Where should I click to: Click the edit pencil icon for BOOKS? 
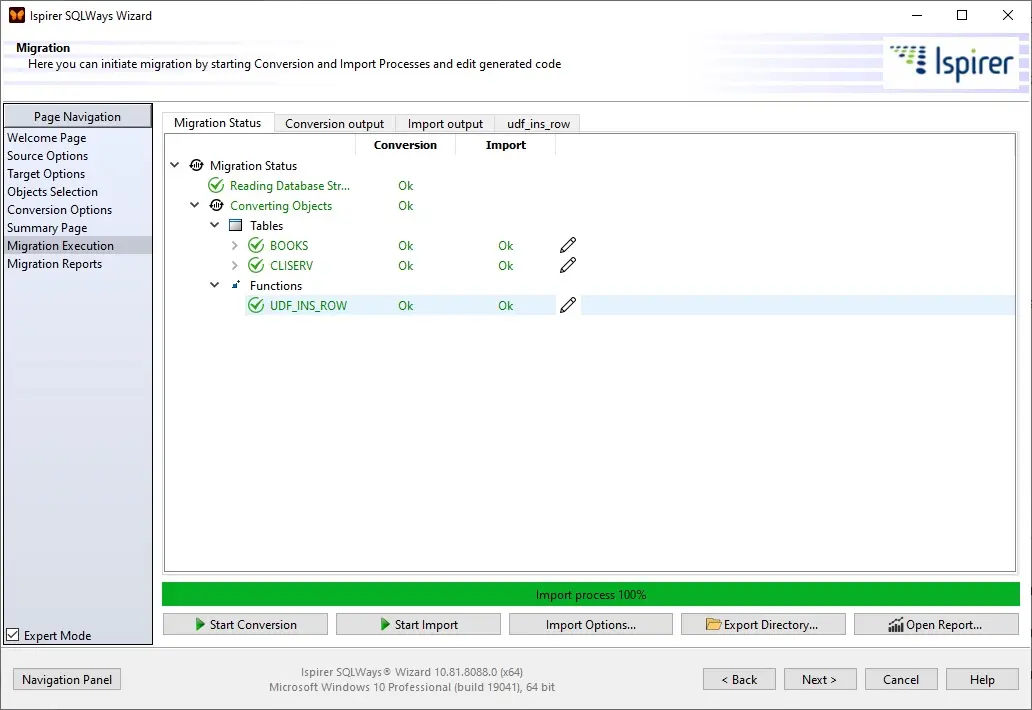point(567,245)
